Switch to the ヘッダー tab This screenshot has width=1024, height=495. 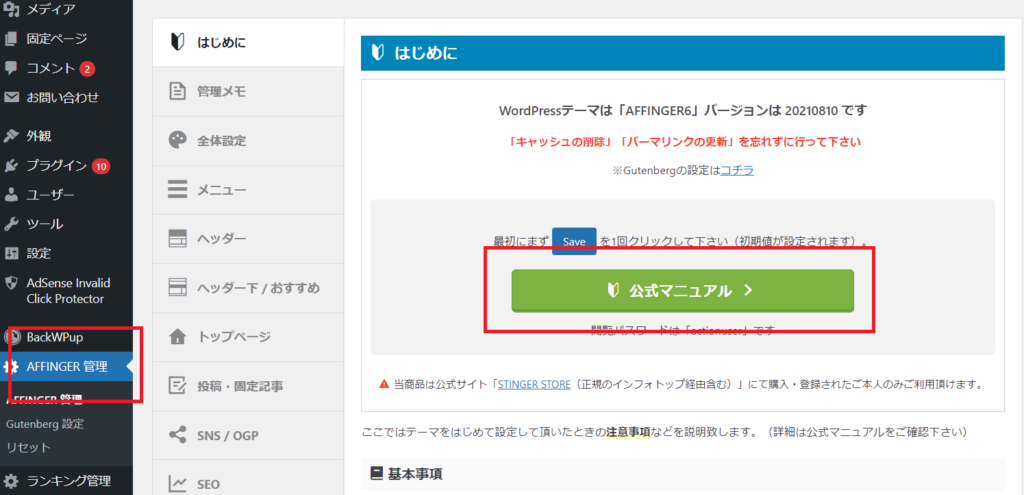(248, 239)
